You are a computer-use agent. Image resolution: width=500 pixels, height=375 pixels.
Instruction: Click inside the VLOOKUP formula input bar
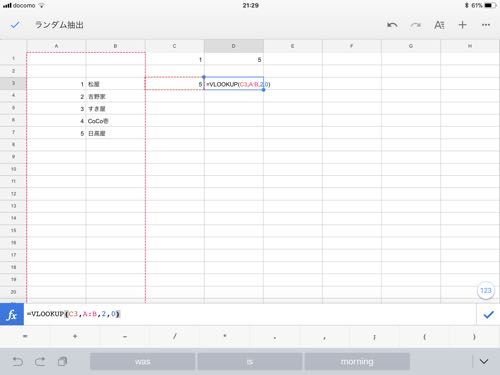point(250,314)
